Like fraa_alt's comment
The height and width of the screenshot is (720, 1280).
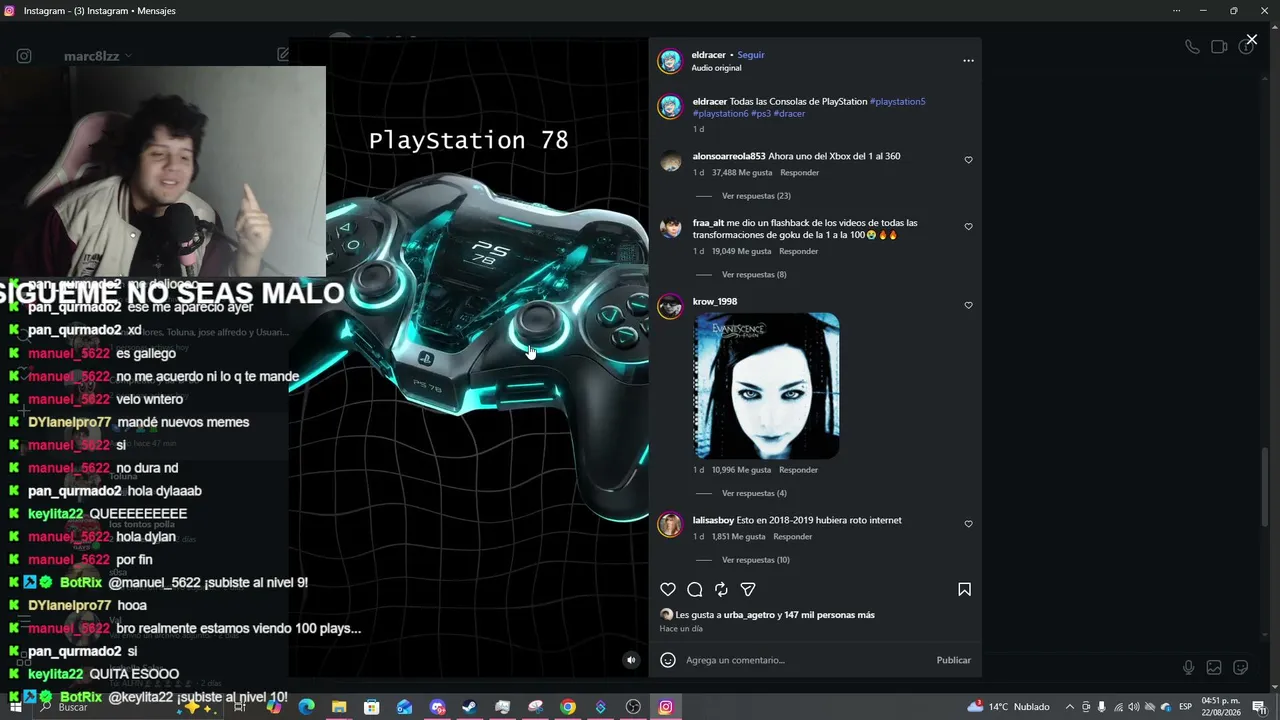(x=968, y=227)
